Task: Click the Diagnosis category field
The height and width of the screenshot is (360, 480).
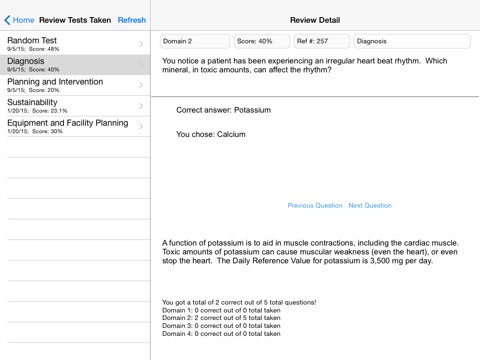Action: [x=412, y=41]
